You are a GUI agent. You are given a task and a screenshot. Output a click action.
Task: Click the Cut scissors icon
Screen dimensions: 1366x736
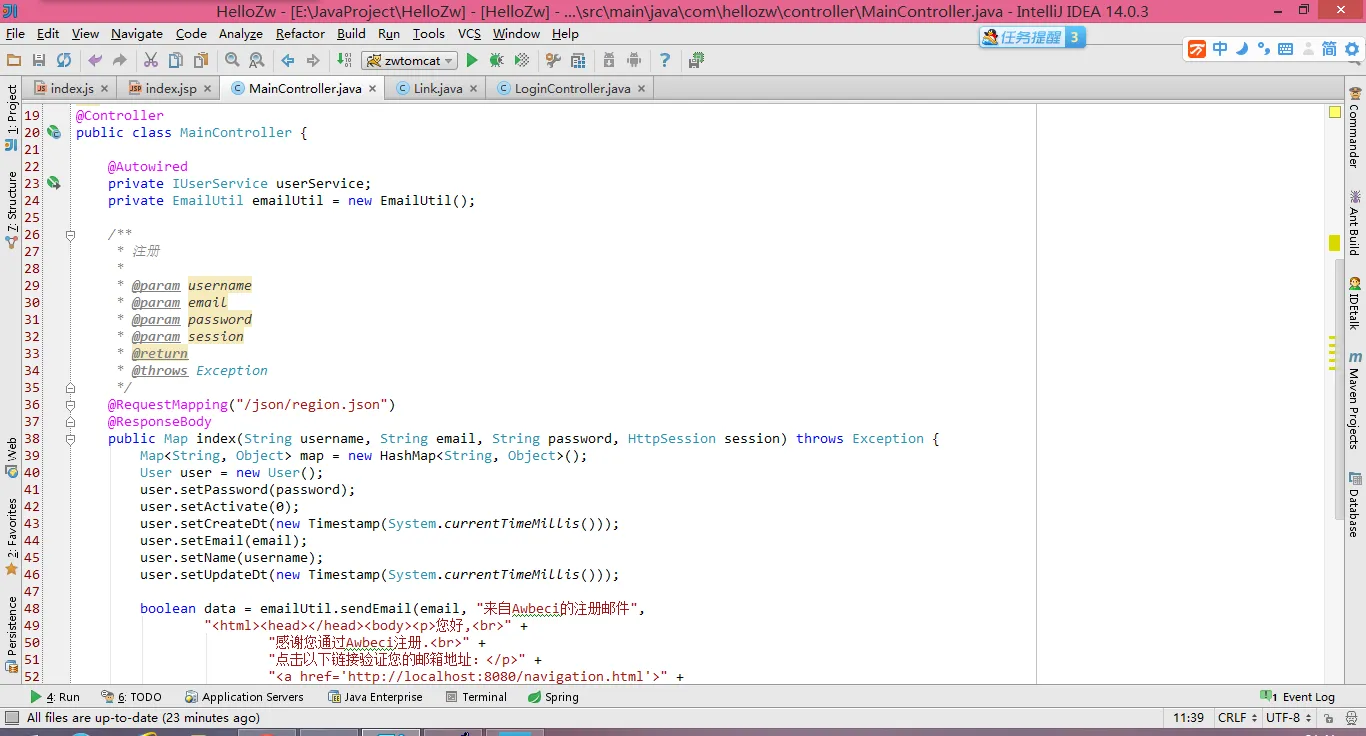[x=151, y=61]
